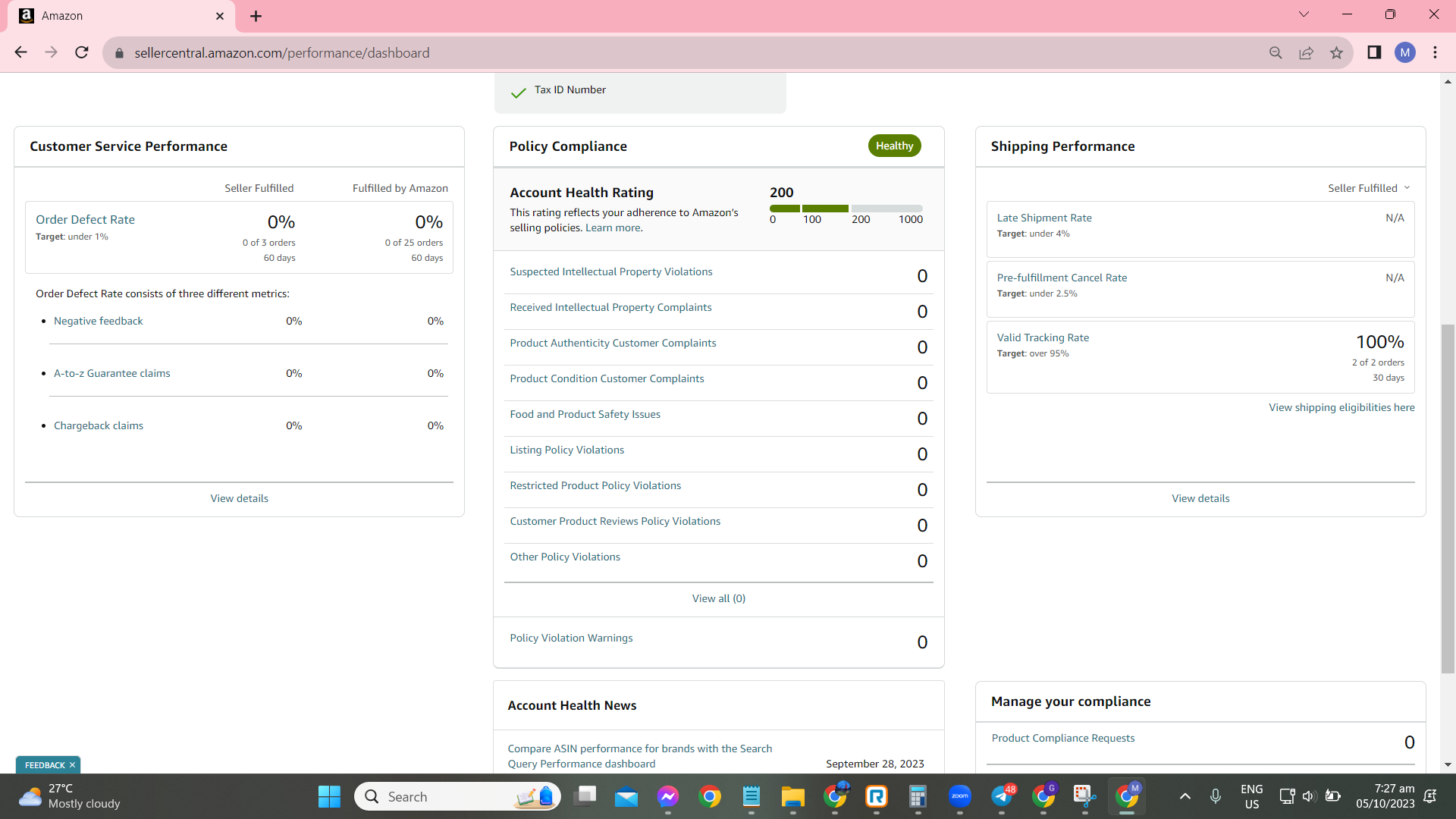Reload the Seller Central page
This screenshot has height=819, width=1456.
point(82,52)
